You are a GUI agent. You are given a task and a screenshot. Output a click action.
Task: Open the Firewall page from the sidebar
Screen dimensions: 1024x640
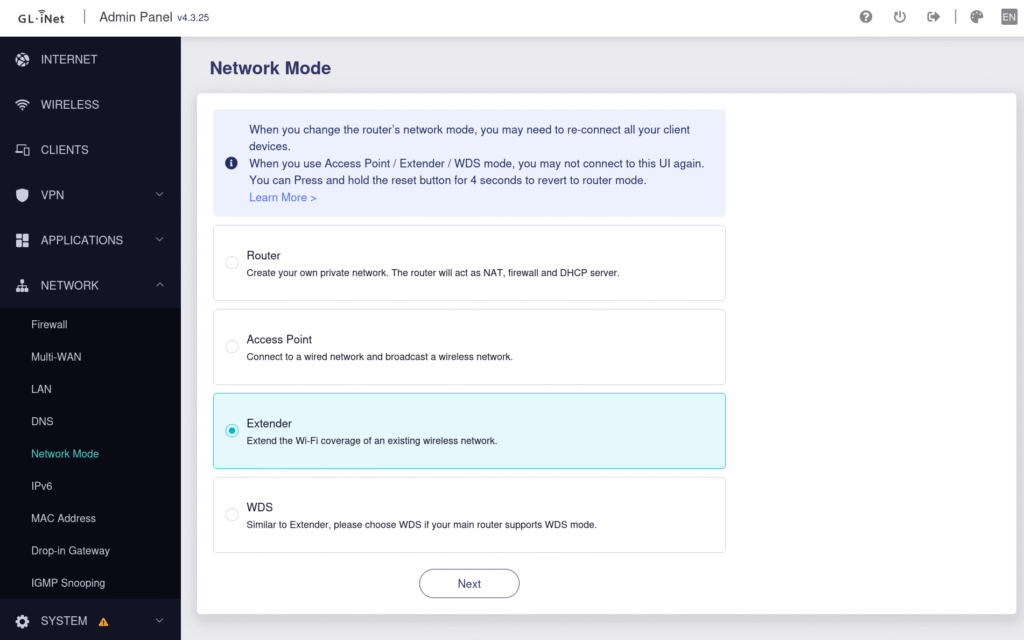49,324
